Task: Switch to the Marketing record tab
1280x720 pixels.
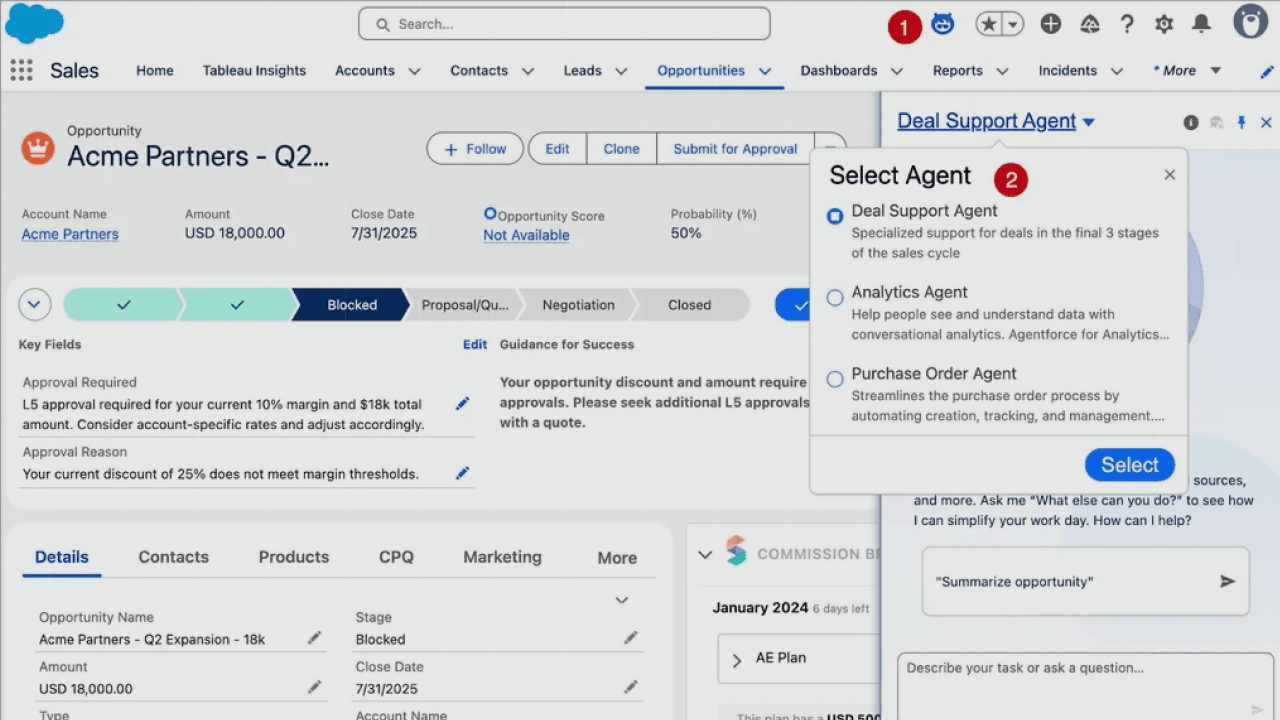Action: tap(502, 557)
